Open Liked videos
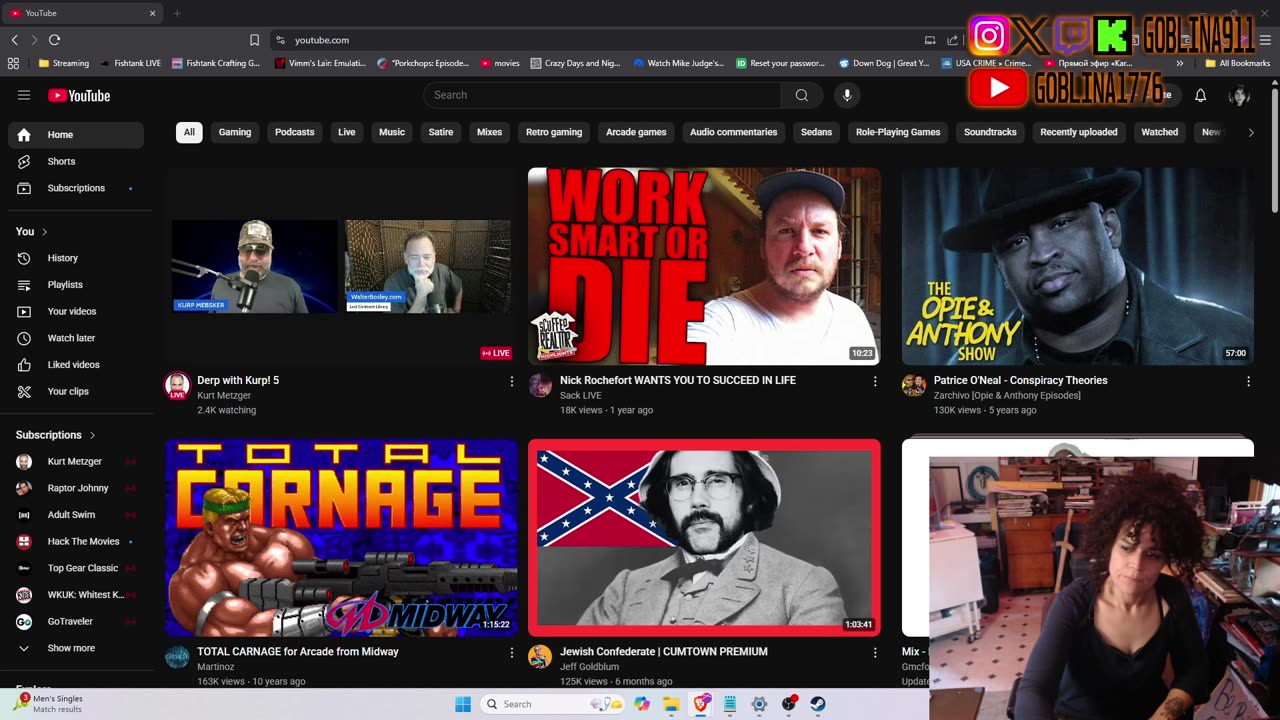This screenshot has width=1280, height=720. click(76, 365)
